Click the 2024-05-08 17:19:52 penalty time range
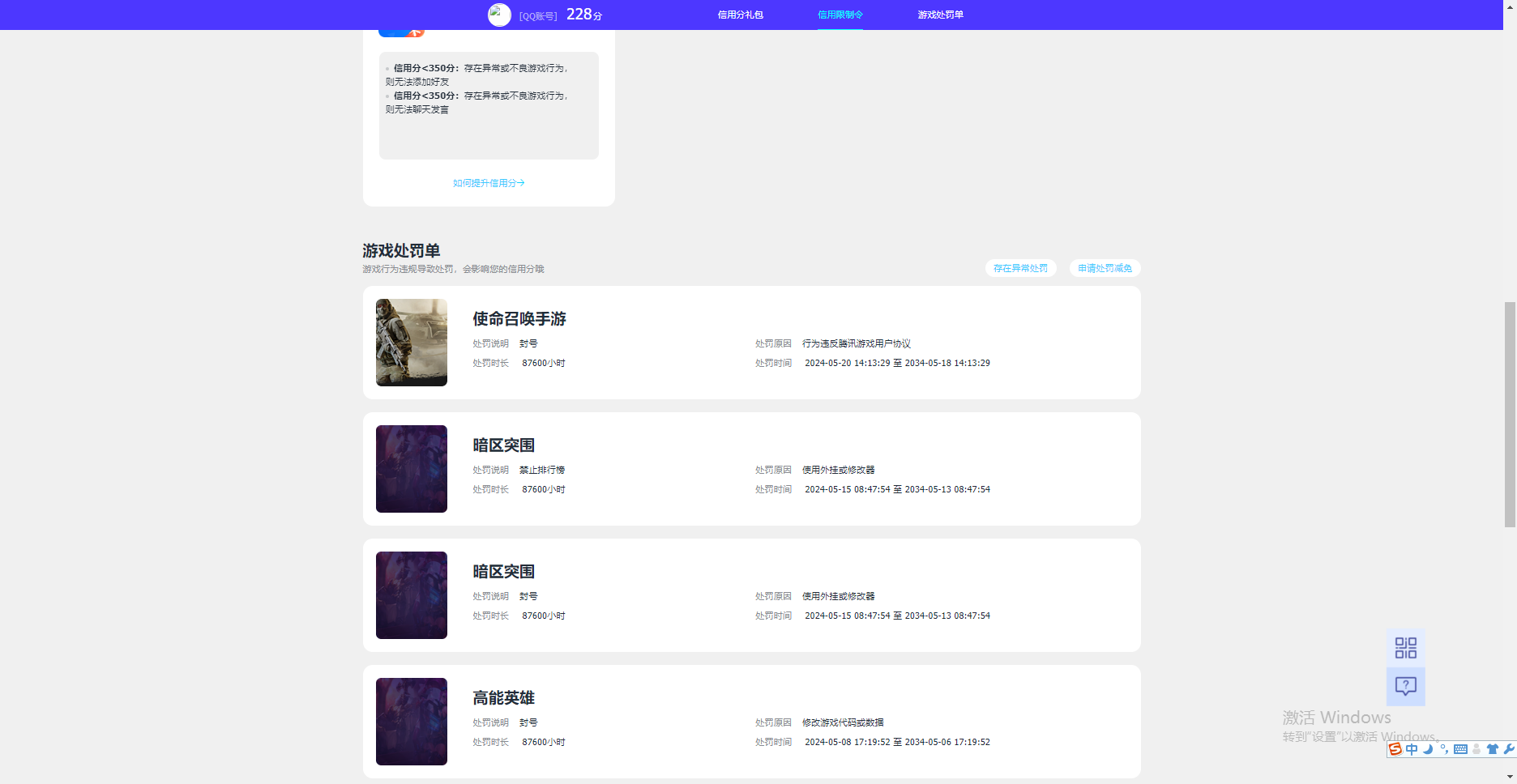 coord(897,742)
